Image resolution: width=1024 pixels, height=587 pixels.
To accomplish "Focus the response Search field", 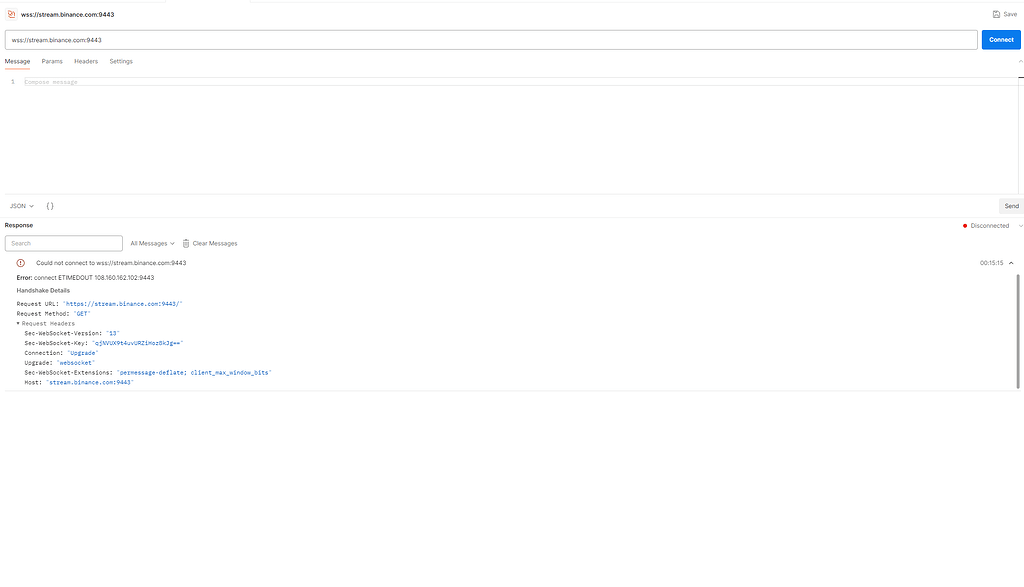I will [64, 244].
